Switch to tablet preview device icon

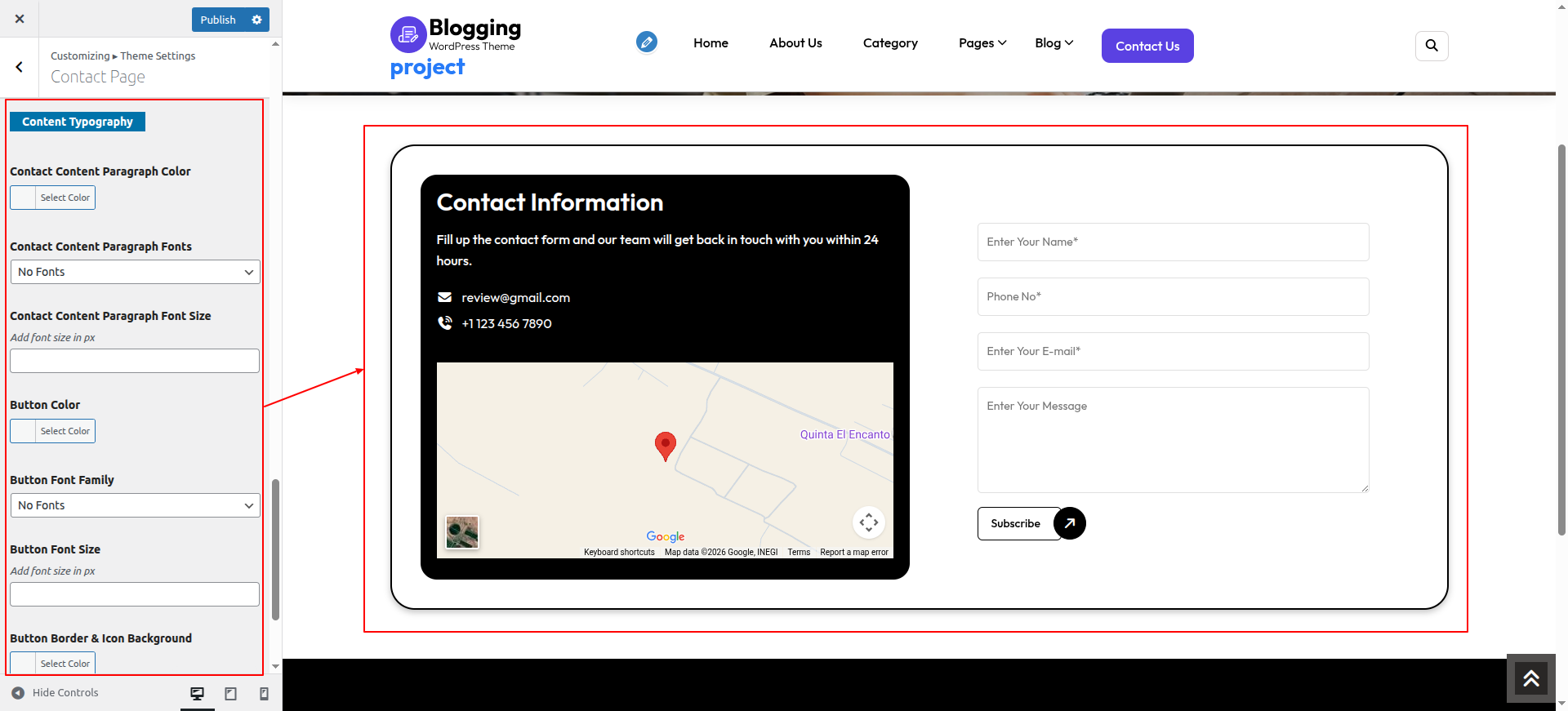pos(231,693)
